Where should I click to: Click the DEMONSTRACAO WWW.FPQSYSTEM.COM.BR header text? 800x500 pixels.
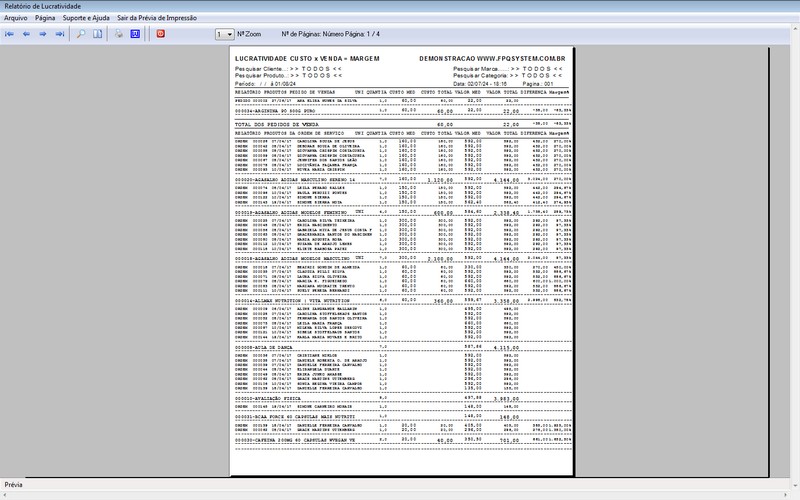point(492,59)
